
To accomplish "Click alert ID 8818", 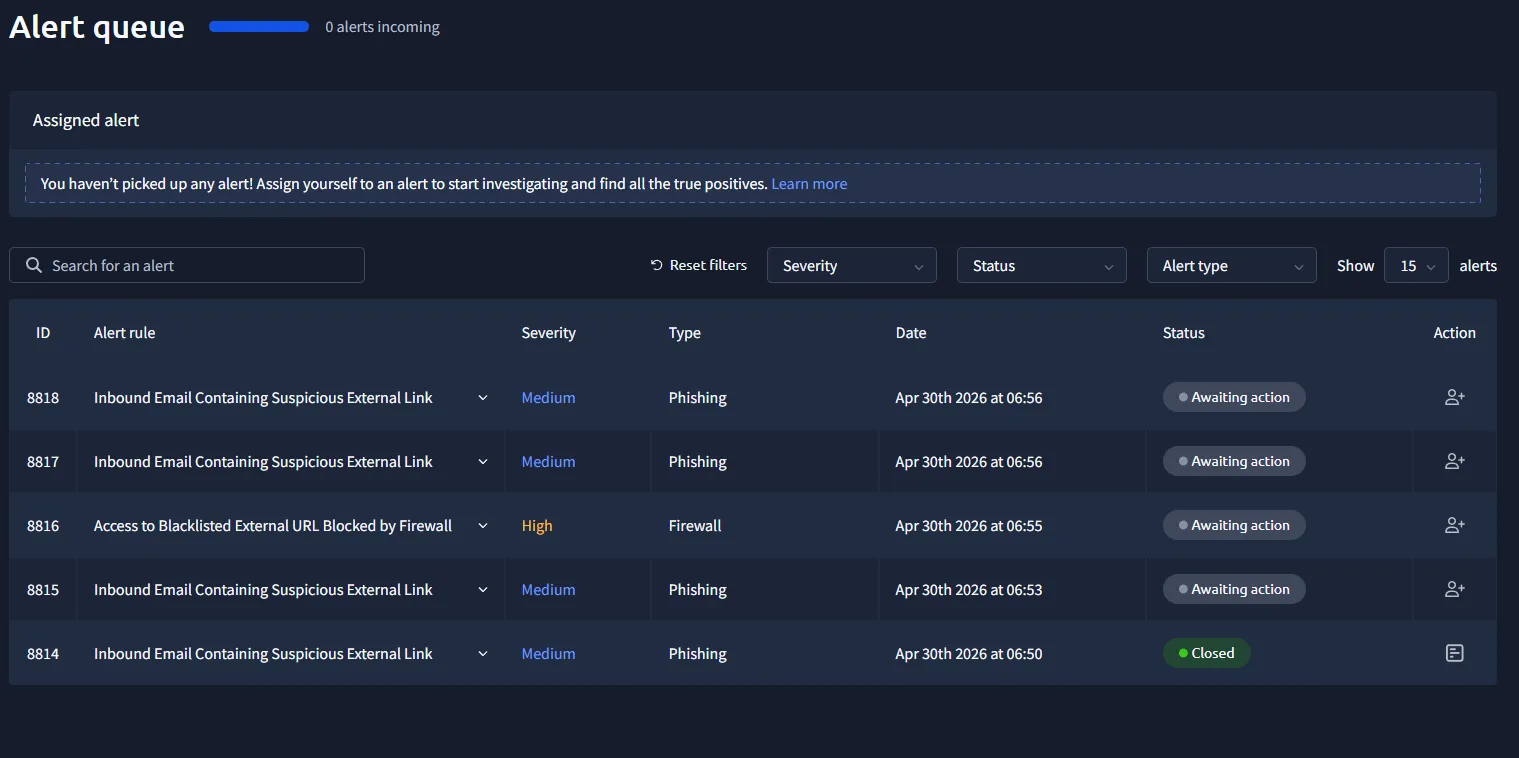I will 43,398.
